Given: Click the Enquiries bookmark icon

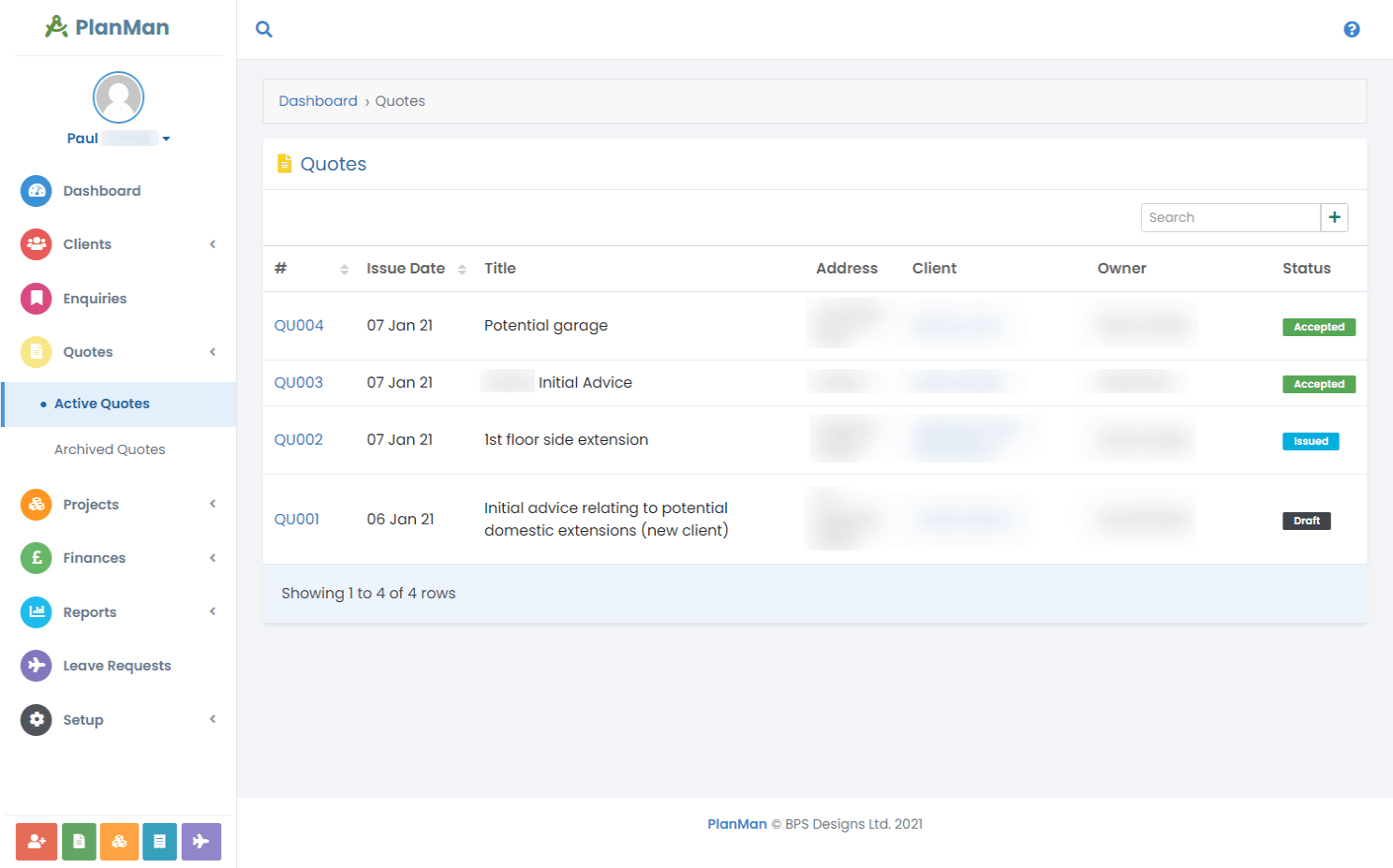Looking at the screenshot, I should [x=37, y=299].
